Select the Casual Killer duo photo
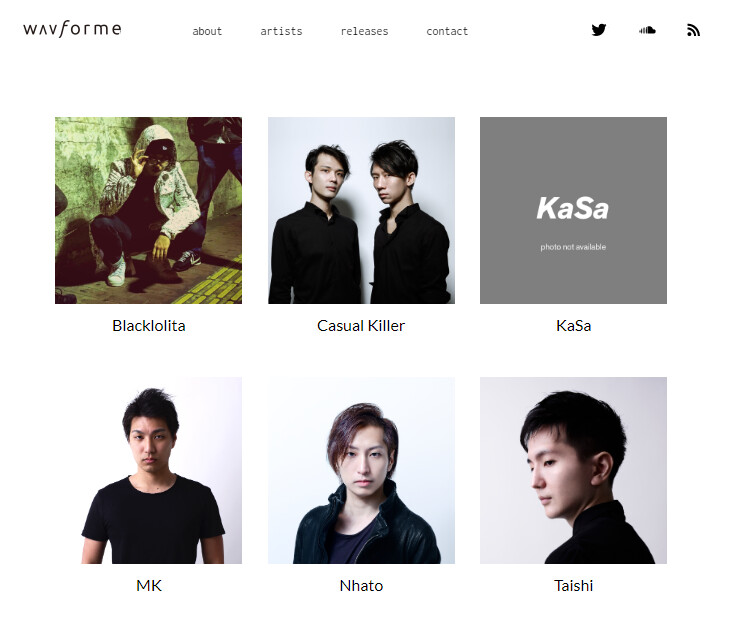744x629 pixels. 361,211
